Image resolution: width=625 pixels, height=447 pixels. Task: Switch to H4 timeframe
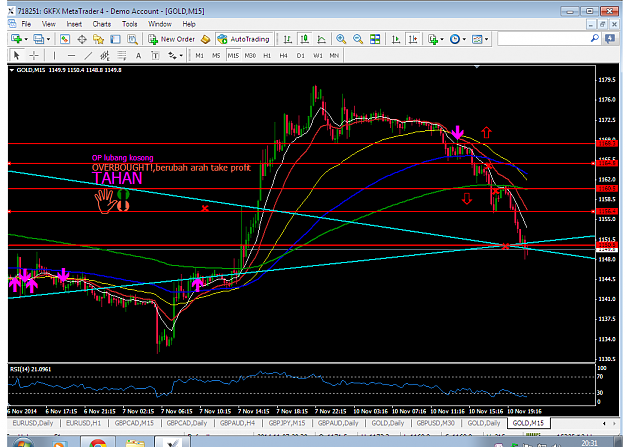point(283,55)
